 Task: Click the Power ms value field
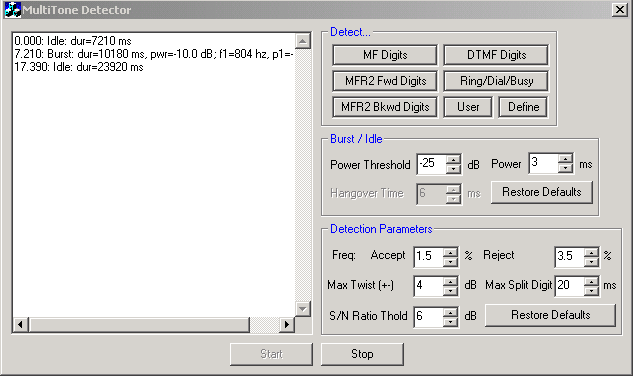543,163
